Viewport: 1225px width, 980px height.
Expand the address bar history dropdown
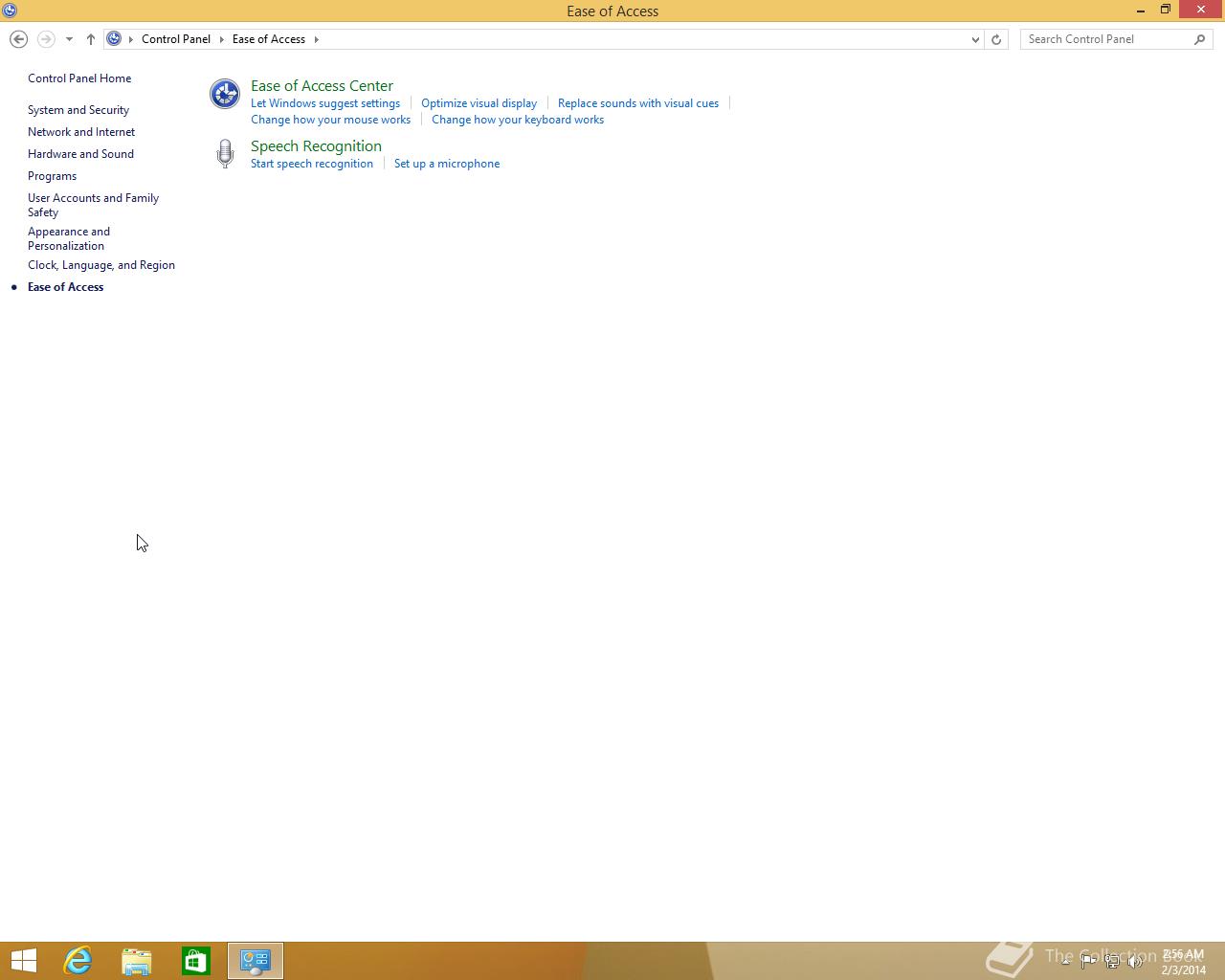[975, 39]
